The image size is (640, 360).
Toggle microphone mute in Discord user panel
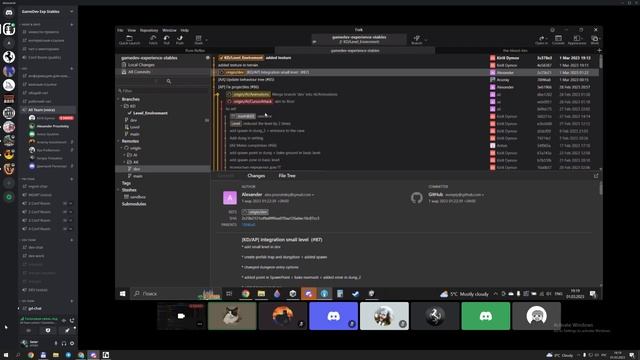tap(56, 343)
